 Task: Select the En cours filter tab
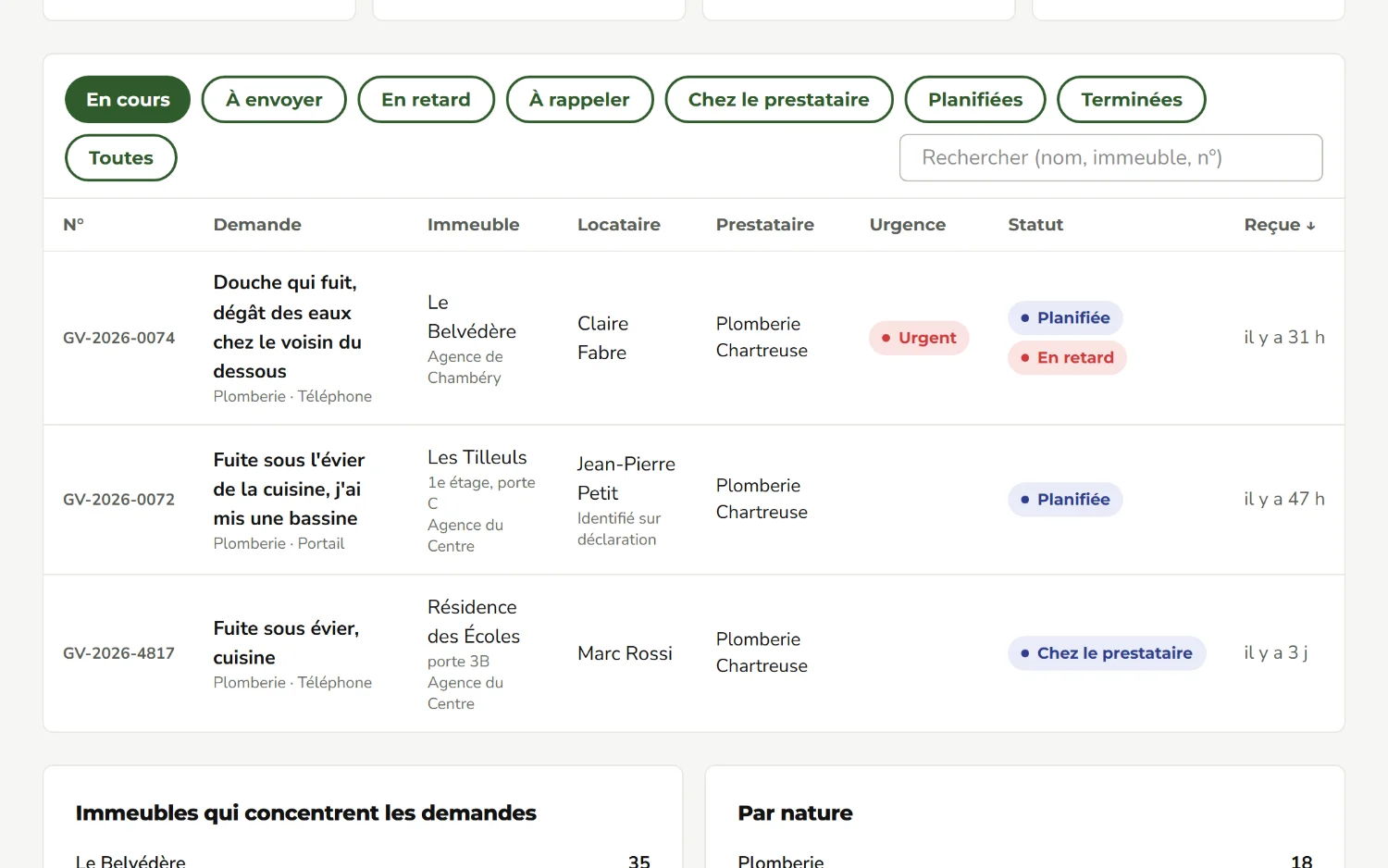(x=128, y=99)
